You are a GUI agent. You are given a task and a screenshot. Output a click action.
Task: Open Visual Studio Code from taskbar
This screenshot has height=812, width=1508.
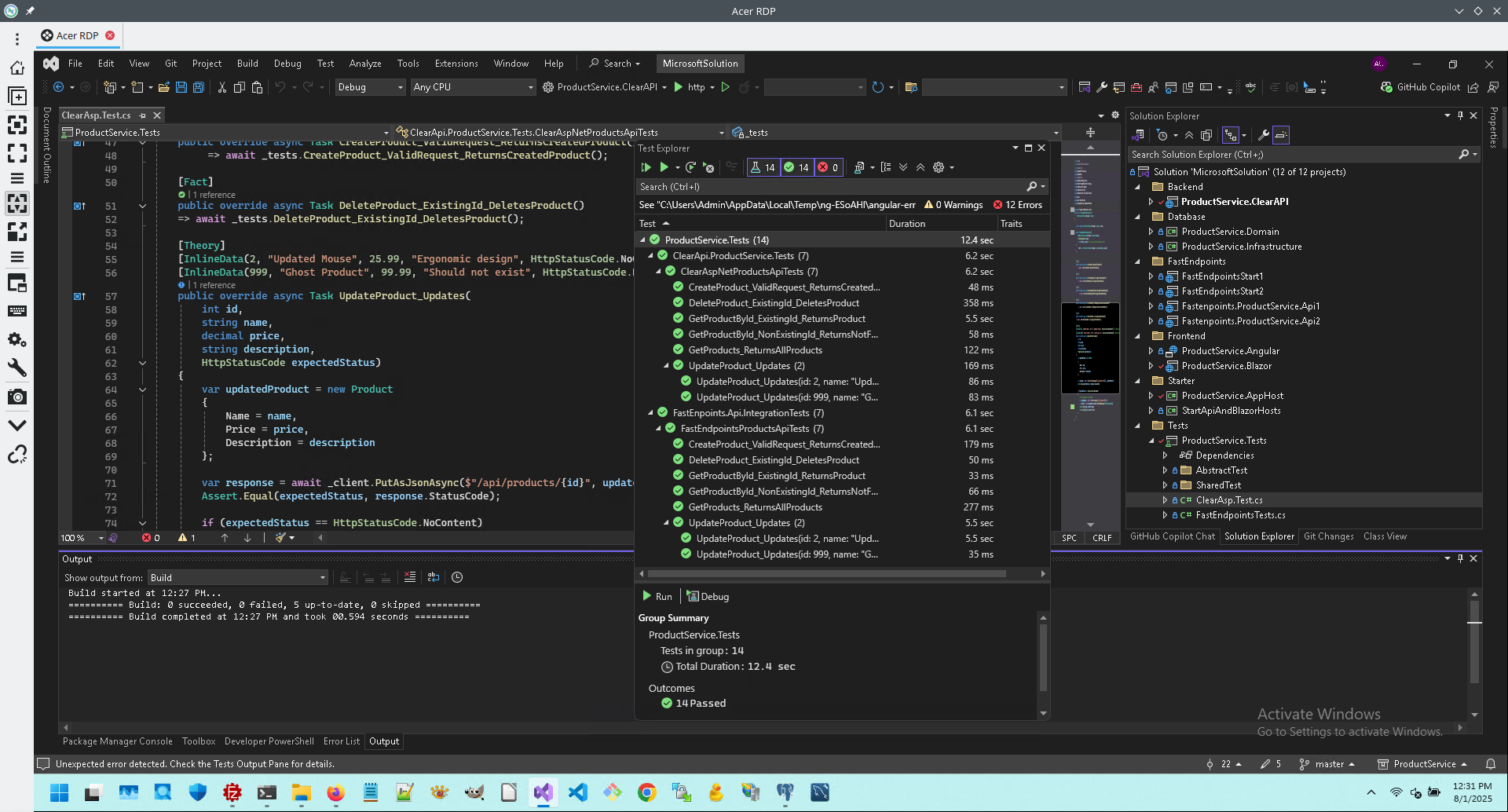tap(577, 792)
